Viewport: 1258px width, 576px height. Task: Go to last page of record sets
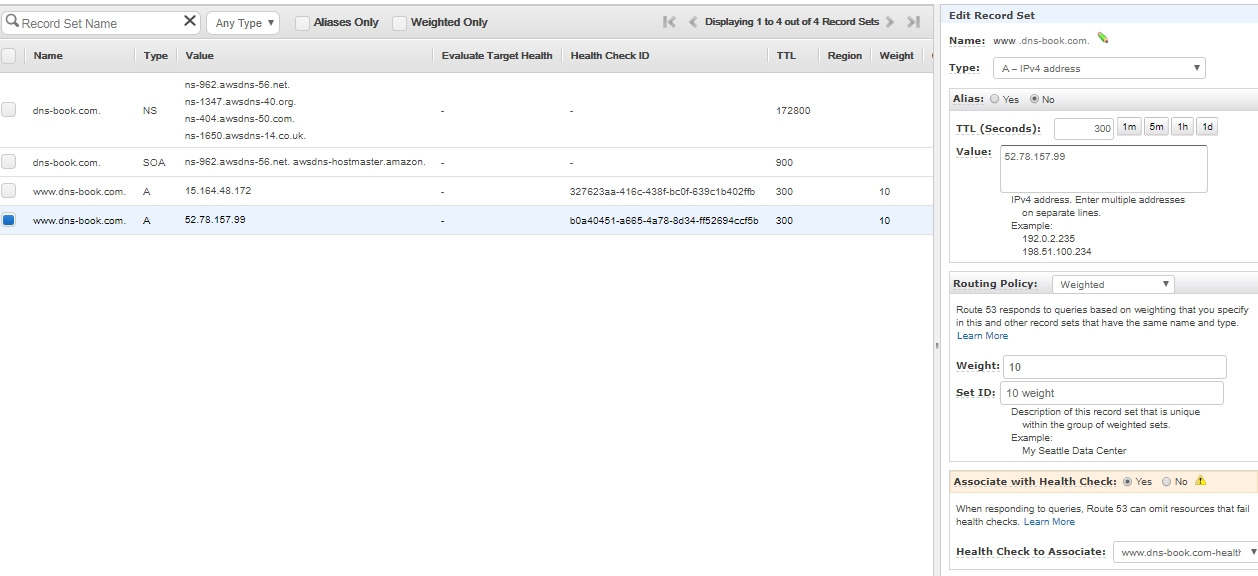coord(913,22)
